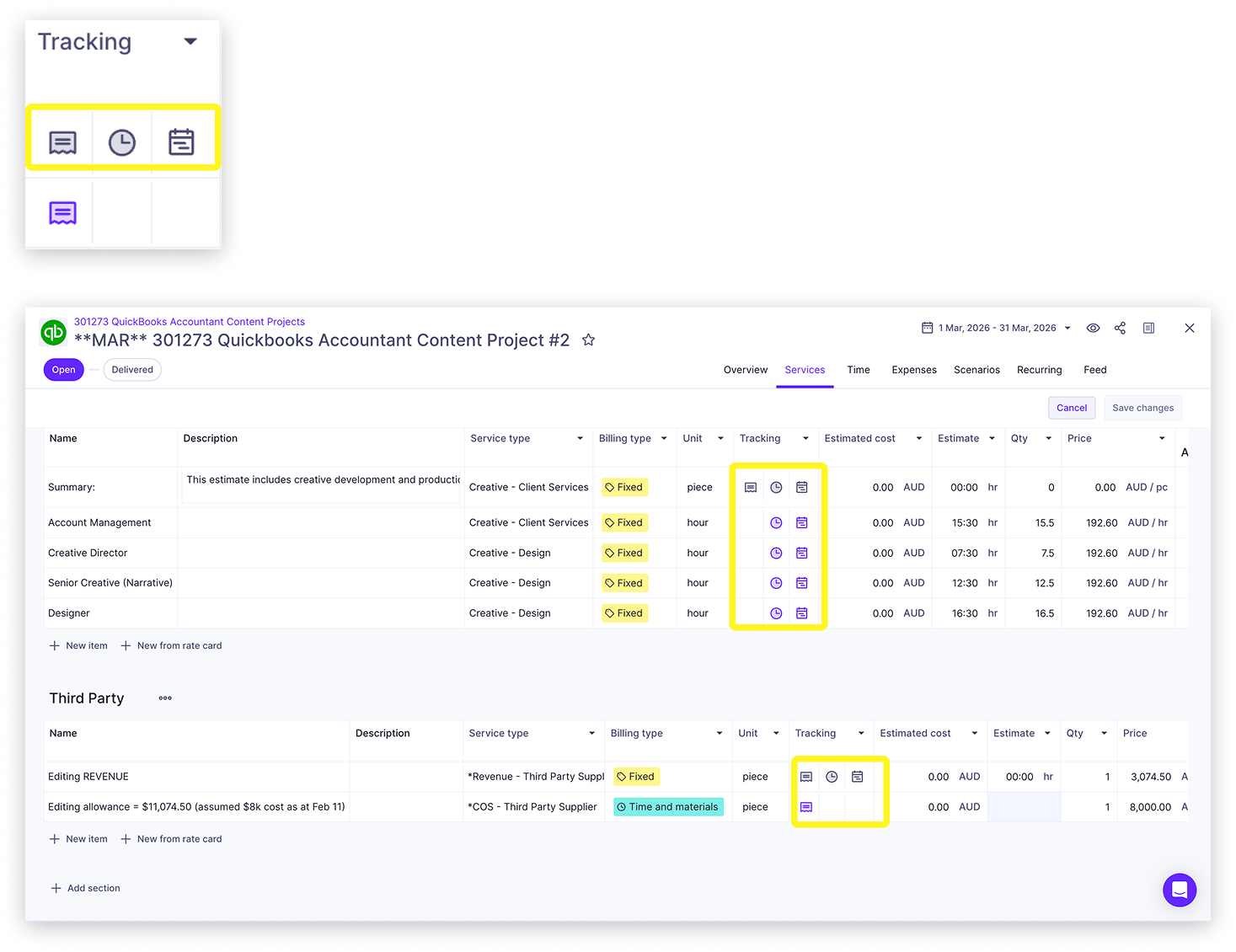Click large clock icon in Tracking callout

122,143
